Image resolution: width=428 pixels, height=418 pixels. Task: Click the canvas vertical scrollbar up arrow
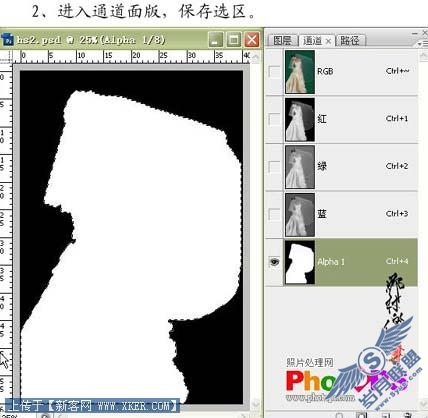pyautogui.click(x=255, y=57)
